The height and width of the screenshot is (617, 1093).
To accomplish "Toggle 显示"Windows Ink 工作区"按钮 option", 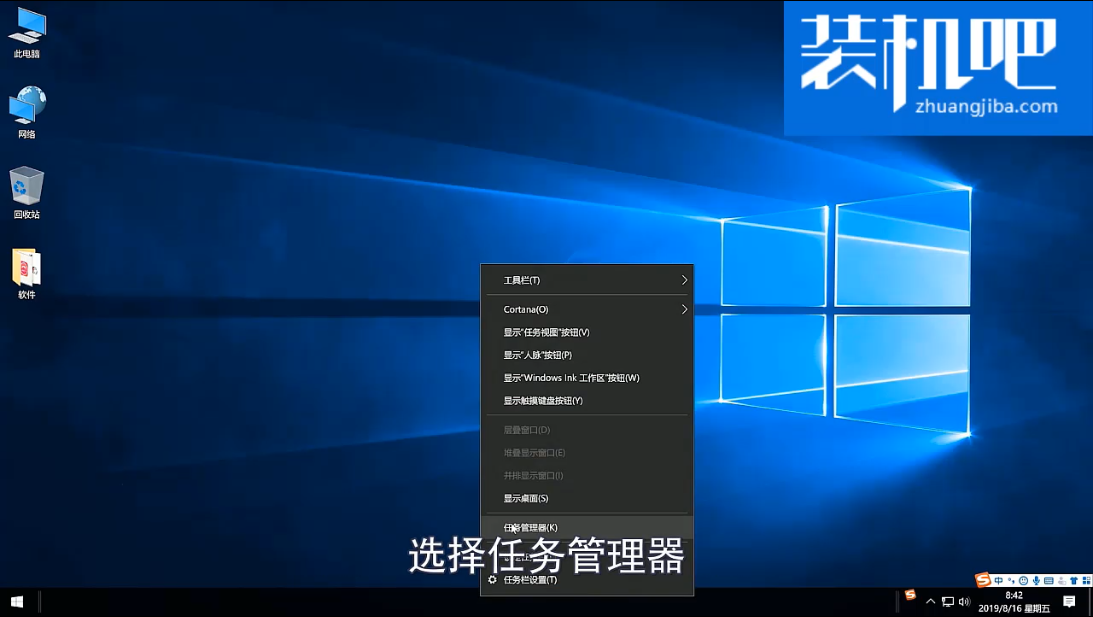I will (x=571, y=378).
